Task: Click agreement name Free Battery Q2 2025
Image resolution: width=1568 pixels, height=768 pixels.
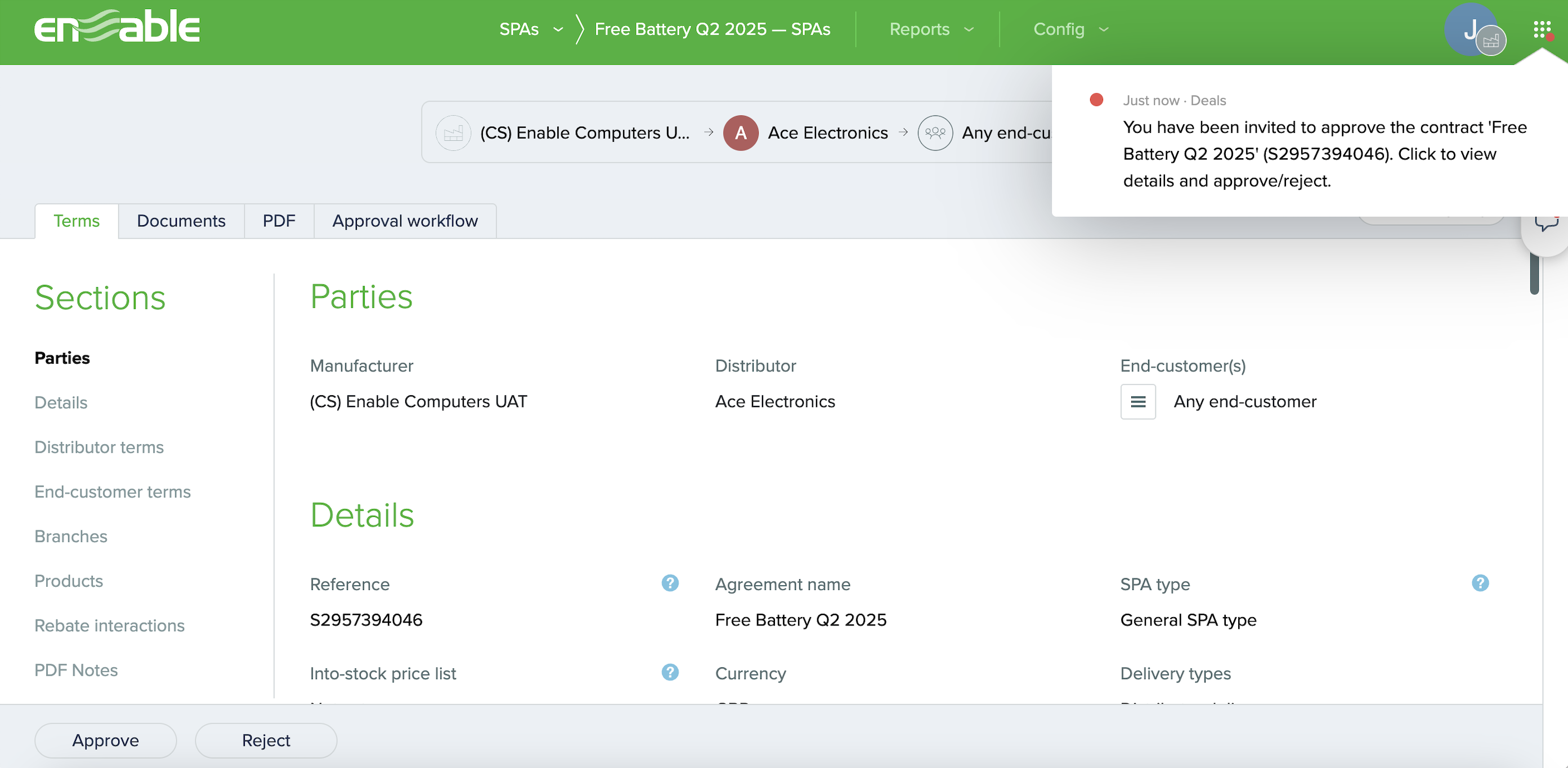Action: pyautogui.click(x=800, y=620)
